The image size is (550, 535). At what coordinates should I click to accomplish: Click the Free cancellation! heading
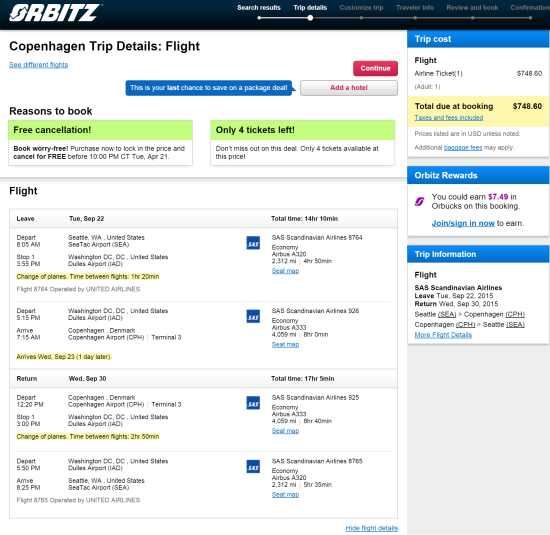(x=52, y=130)
